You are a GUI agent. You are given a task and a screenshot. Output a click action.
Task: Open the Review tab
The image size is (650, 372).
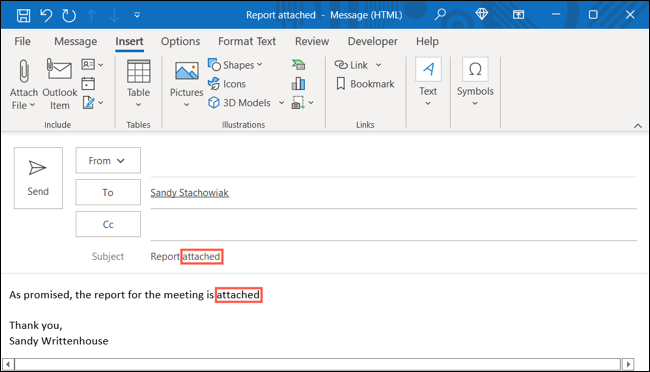coord(312,41)
